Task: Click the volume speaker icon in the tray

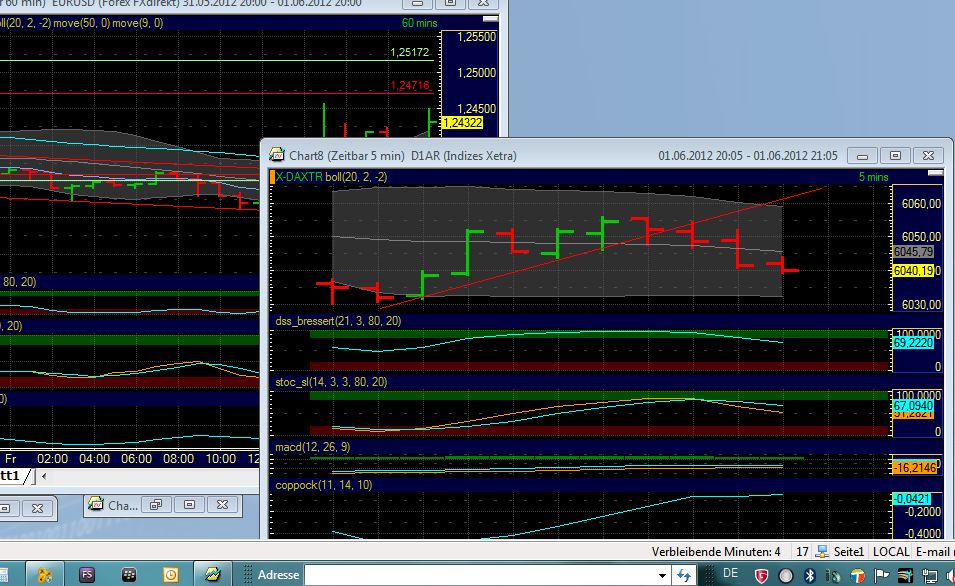Action: (x=950, y=576)
